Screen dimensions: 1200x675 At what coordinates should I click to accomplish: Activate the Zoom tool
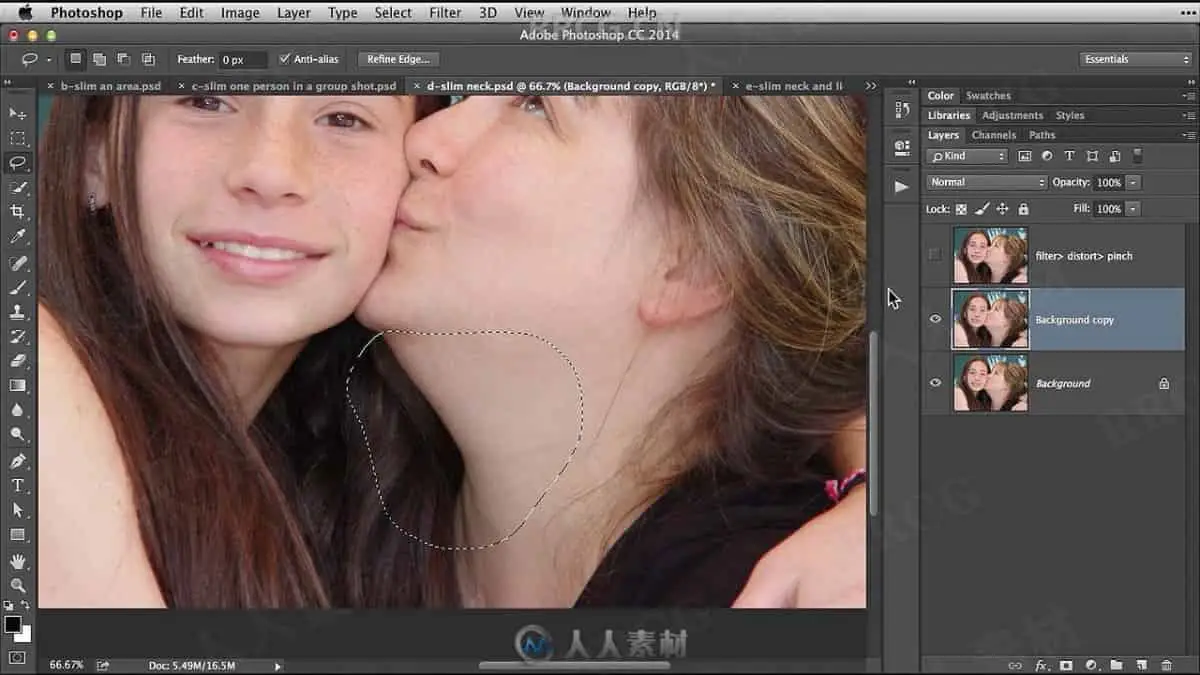click(18, 585)
